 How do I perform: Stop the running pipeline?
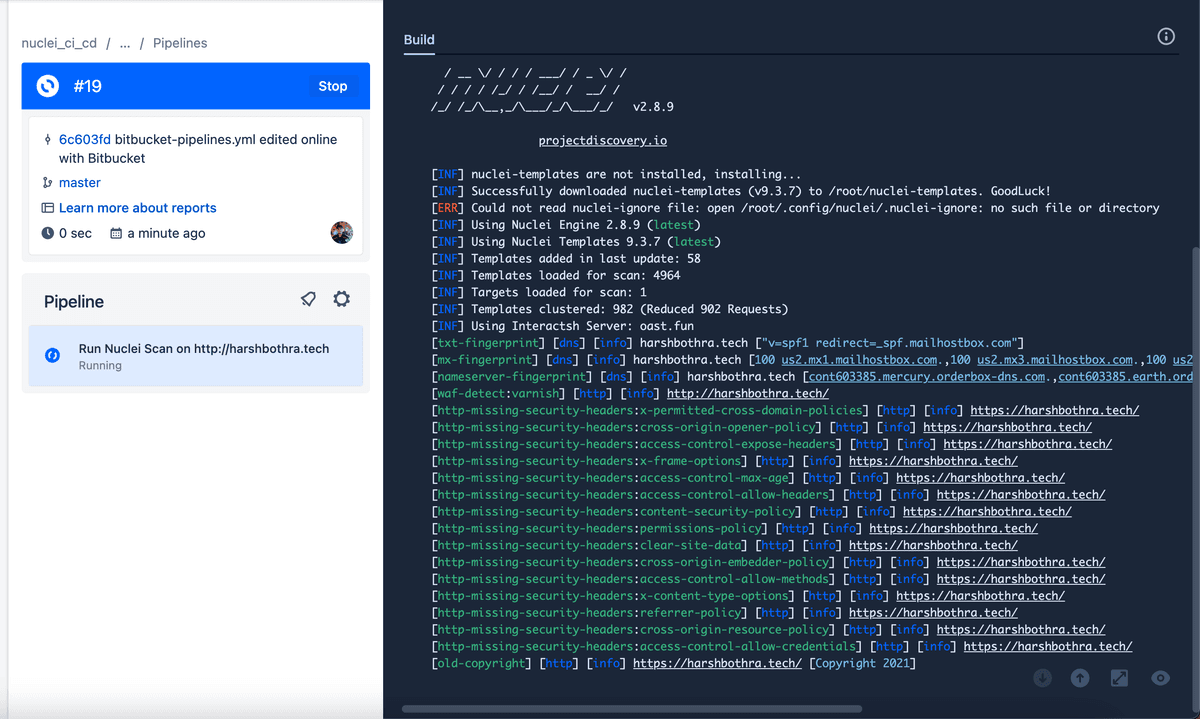click(332, 86)
